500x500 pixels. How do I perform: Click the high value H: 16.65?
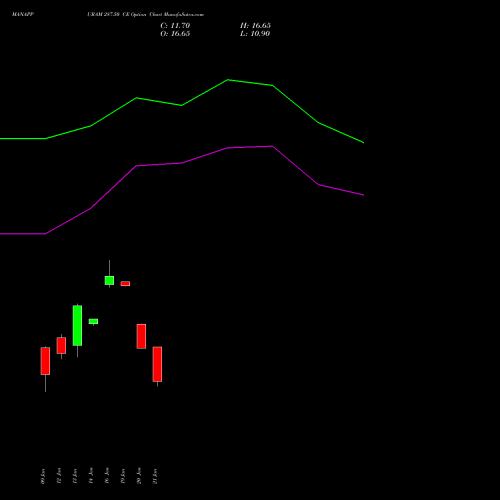point(255,26)
